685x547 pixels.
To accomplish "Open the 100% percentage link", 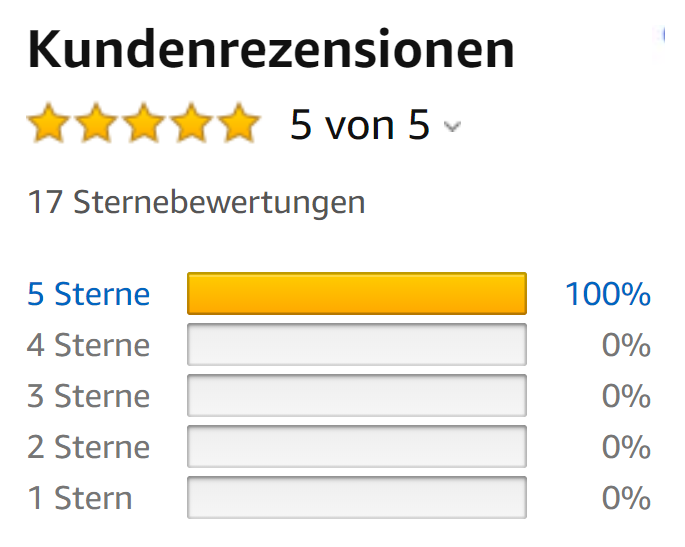I will (608, 294).
